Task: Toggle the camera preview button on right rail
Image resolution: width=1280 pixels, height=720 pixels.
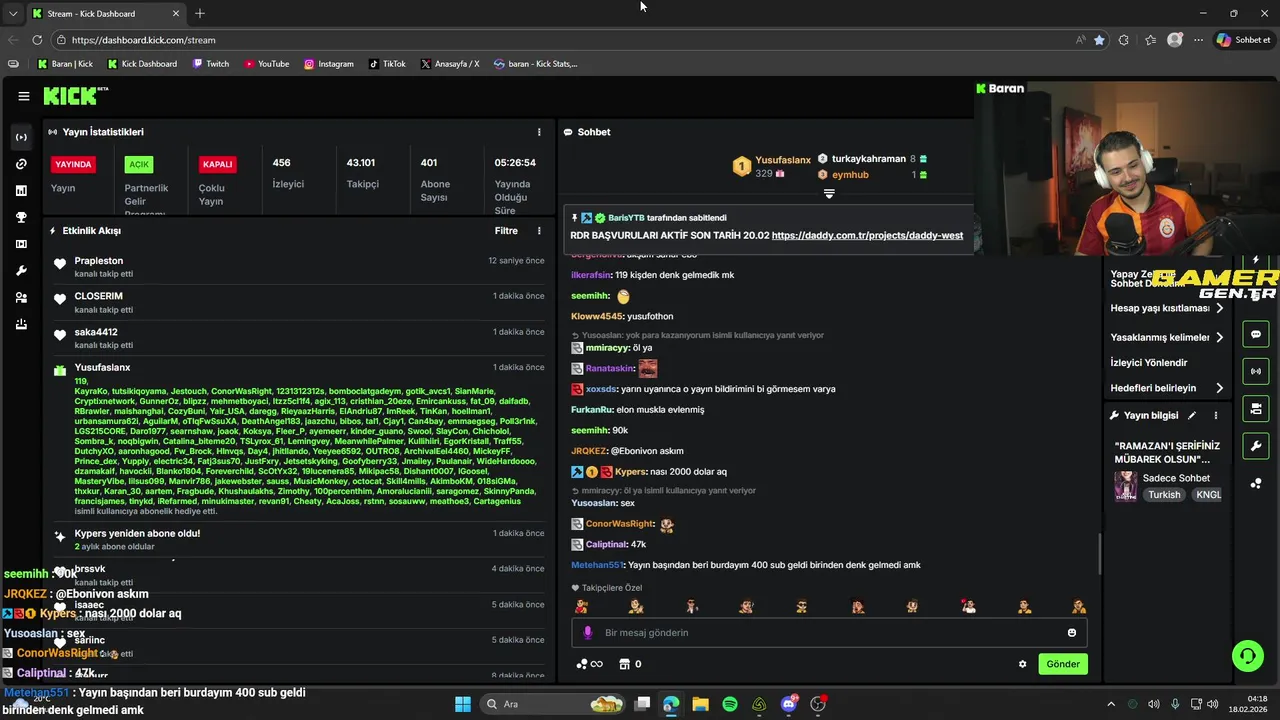Action: pos(1256,408)
